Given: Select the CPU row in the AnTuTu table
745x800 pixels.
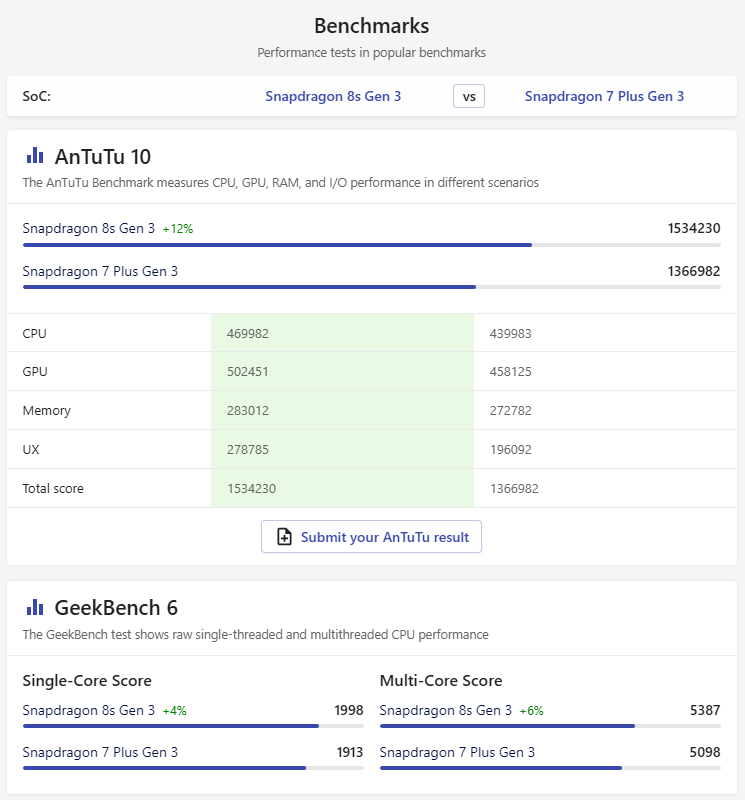Looking at the screenshot, I should click(35, 333).
